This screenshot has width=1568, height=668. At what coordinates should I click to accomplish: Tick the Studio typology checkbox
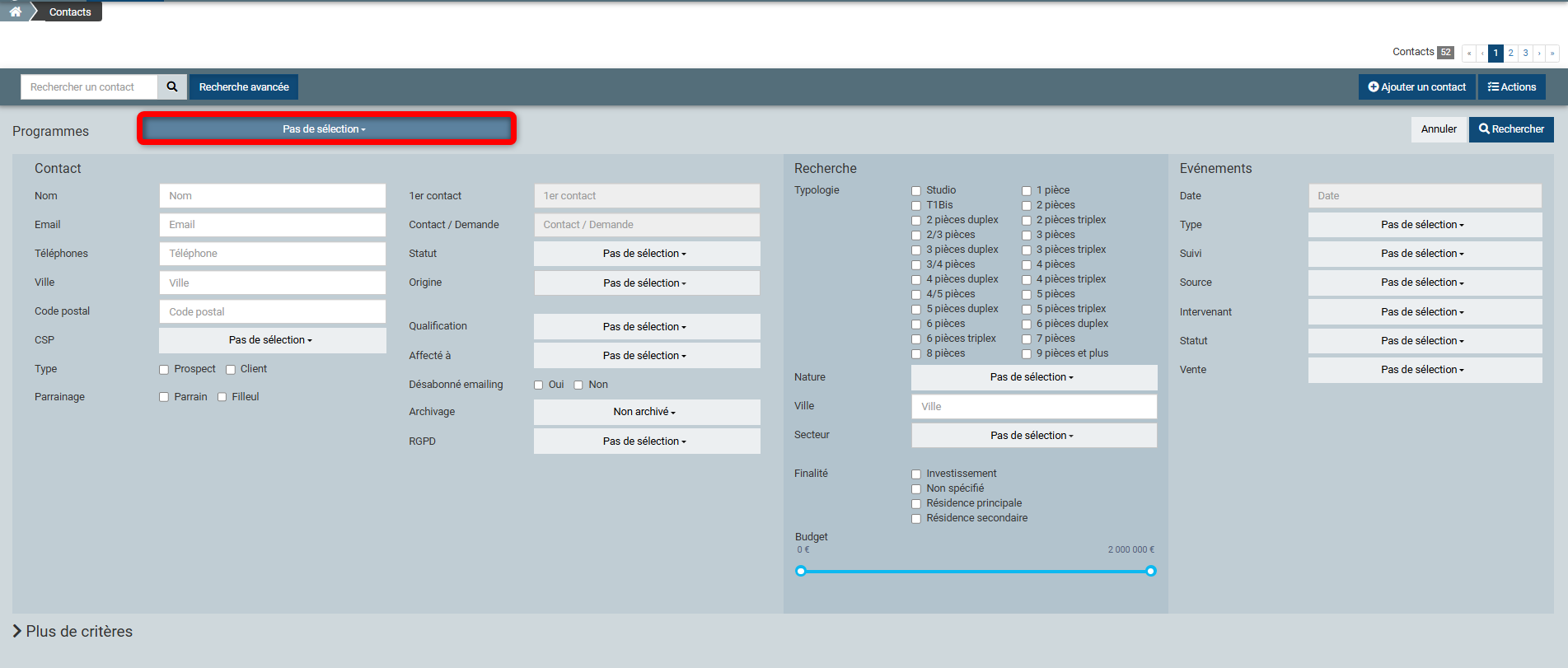pos(916,191)
